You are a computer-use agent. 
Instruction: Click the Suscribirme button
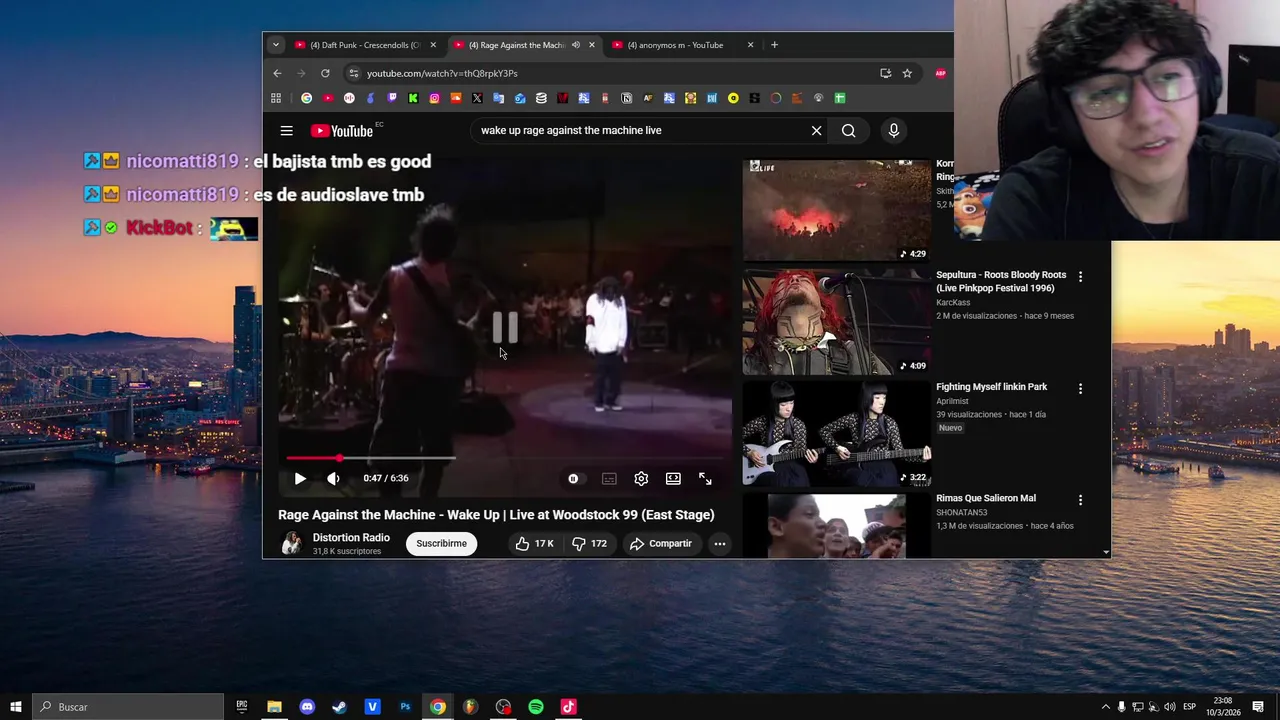[x=441, y=543]
